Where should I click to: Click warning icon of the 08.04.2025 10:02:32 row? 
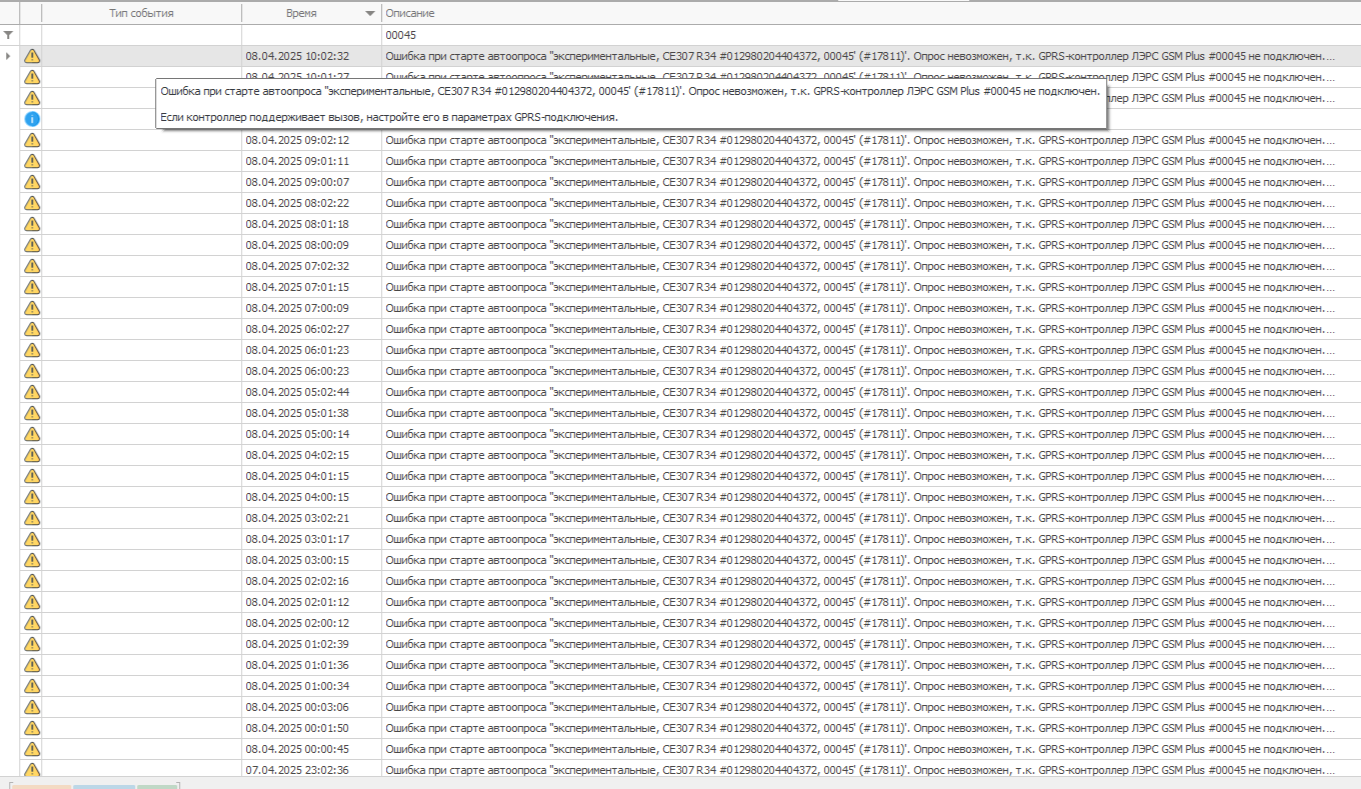point(31,56)
